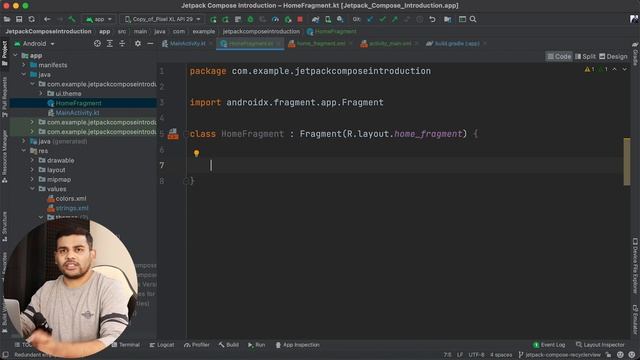Open the Copy_of_Pixel XL API 29 device dropdown
This screenshot has height=360, width=640.
162,19
